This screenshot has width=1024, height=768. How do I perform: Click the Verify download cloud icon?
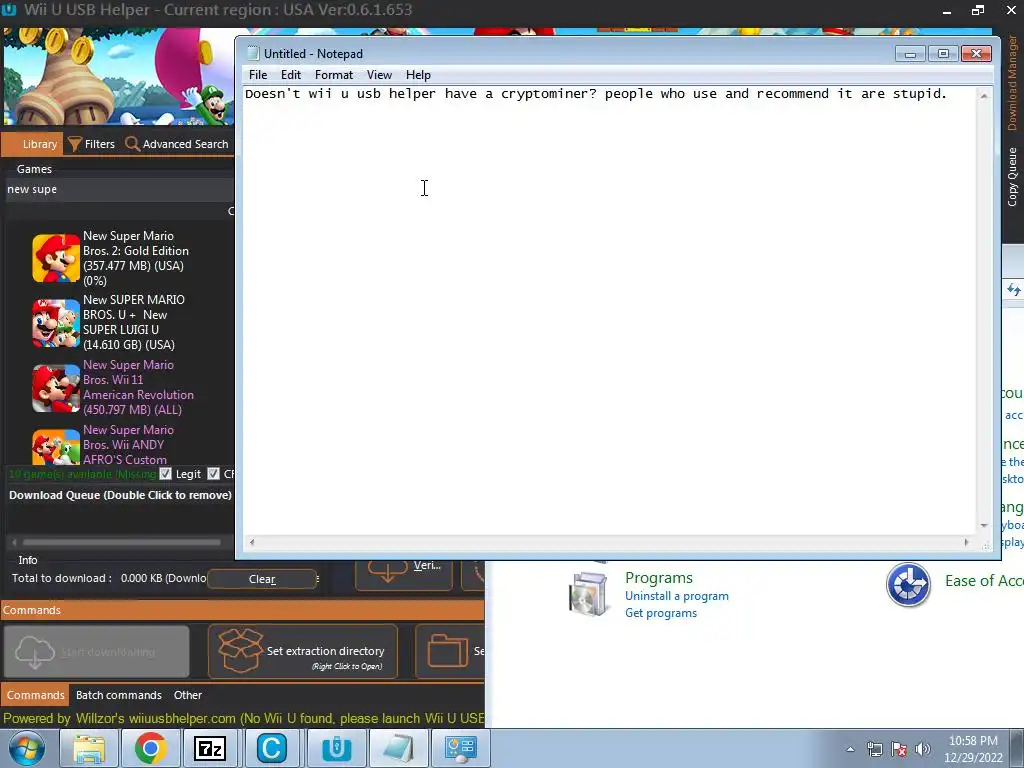pyautogui.click(x=387, y=569)
